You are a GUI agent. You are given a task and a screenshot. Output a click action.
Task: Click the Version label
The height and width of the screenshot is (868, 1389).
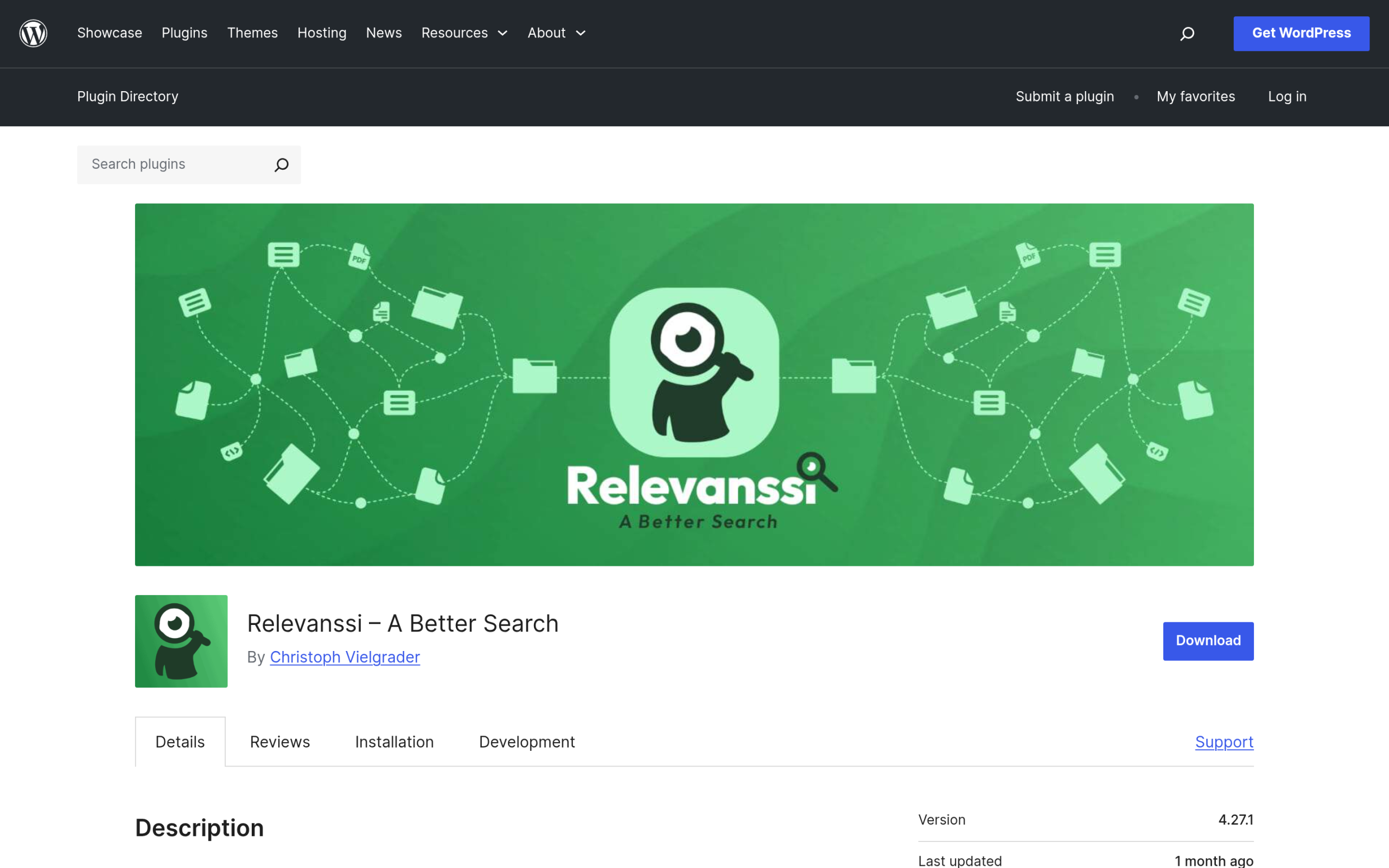click(941, 820)
